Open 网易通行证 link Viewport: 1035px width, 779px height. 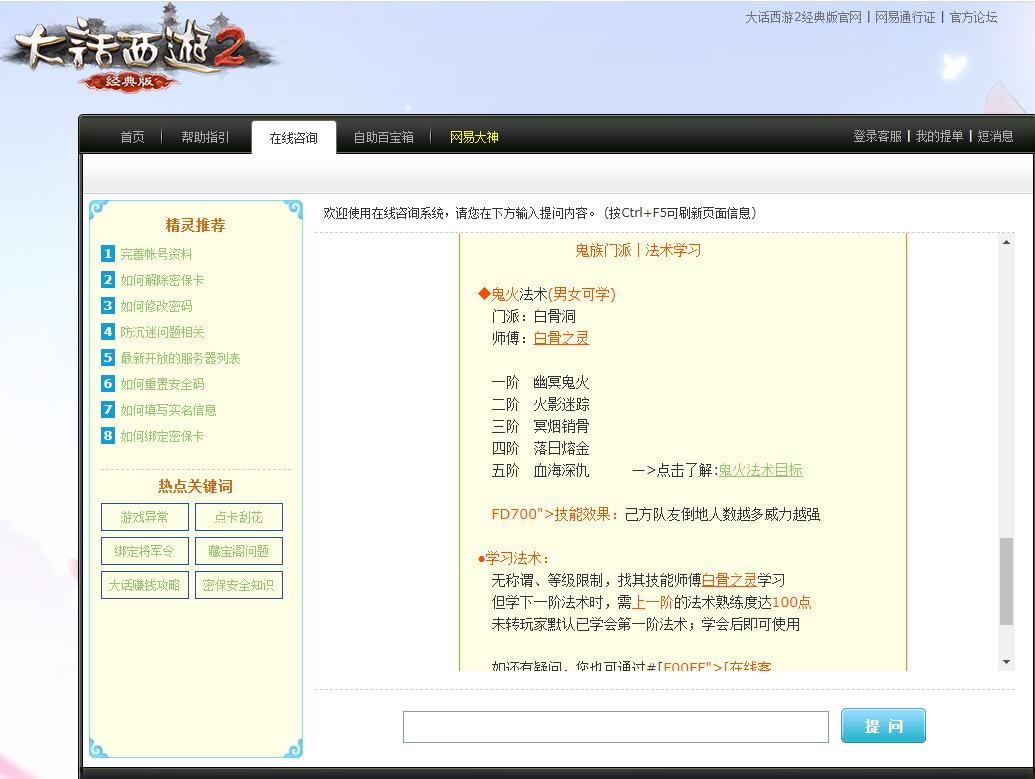click(904, 17)
